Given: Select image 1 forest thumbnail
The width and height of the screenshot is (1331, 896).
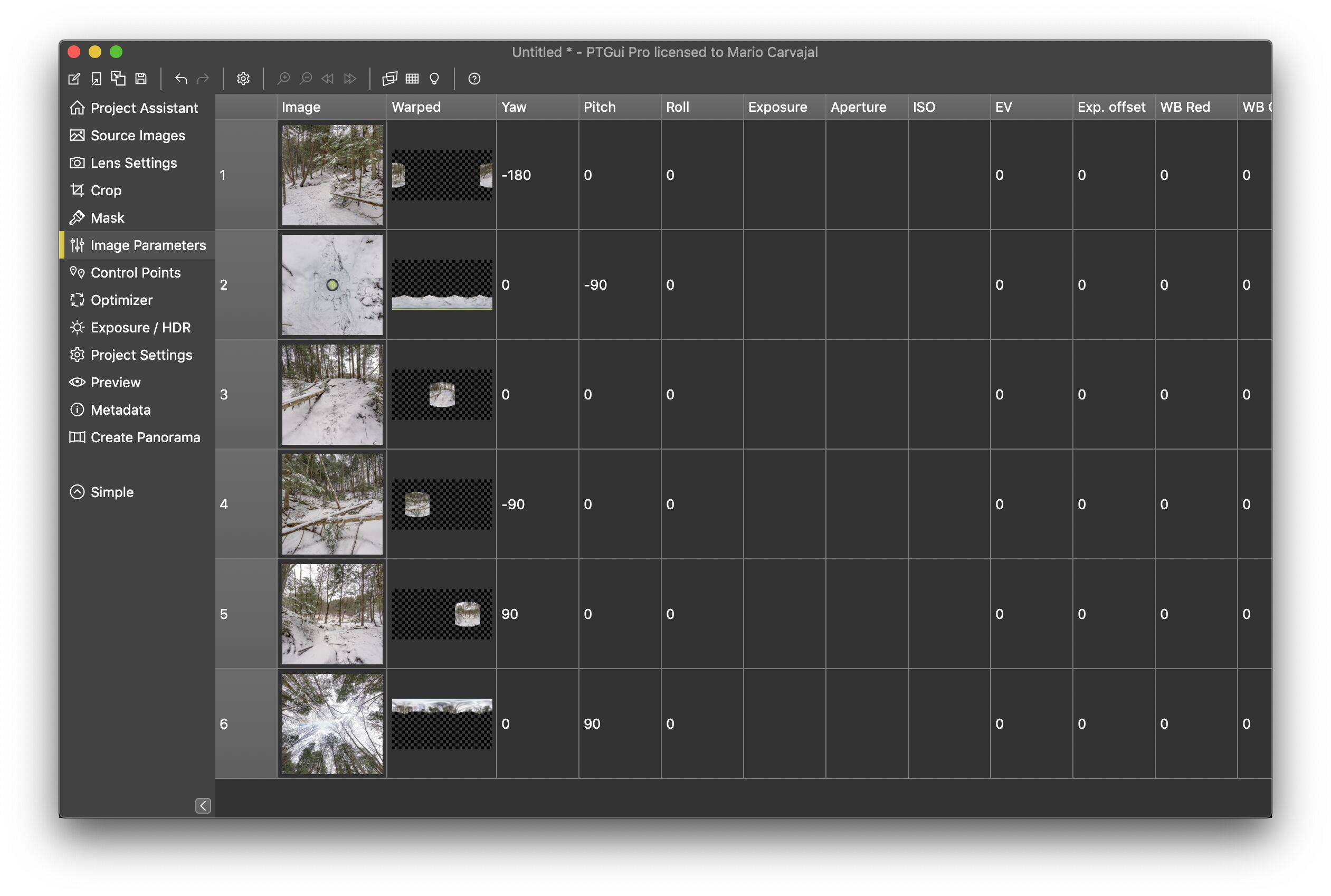Looking at the screenshot, I should (332, 175).
